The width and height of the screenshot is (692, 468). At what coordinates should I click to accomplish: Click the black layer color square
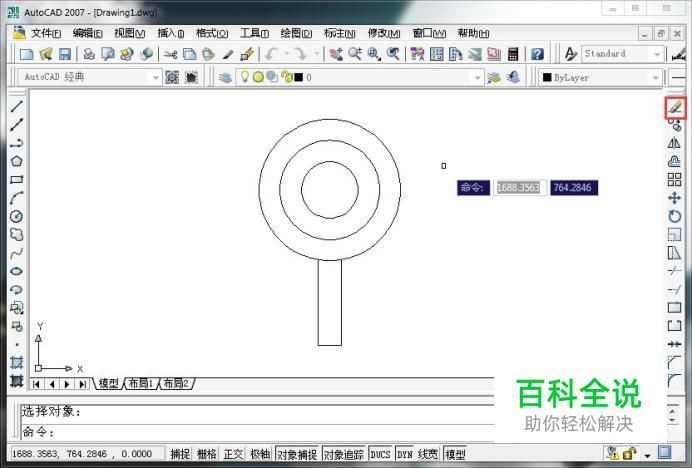click(299, 77)
